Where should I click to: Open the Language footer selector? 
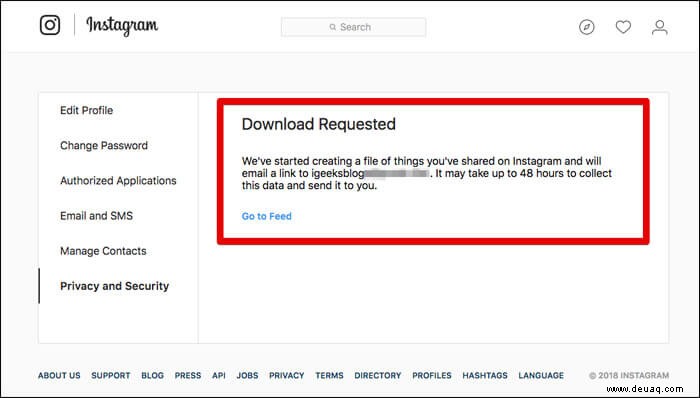[541, 376]
